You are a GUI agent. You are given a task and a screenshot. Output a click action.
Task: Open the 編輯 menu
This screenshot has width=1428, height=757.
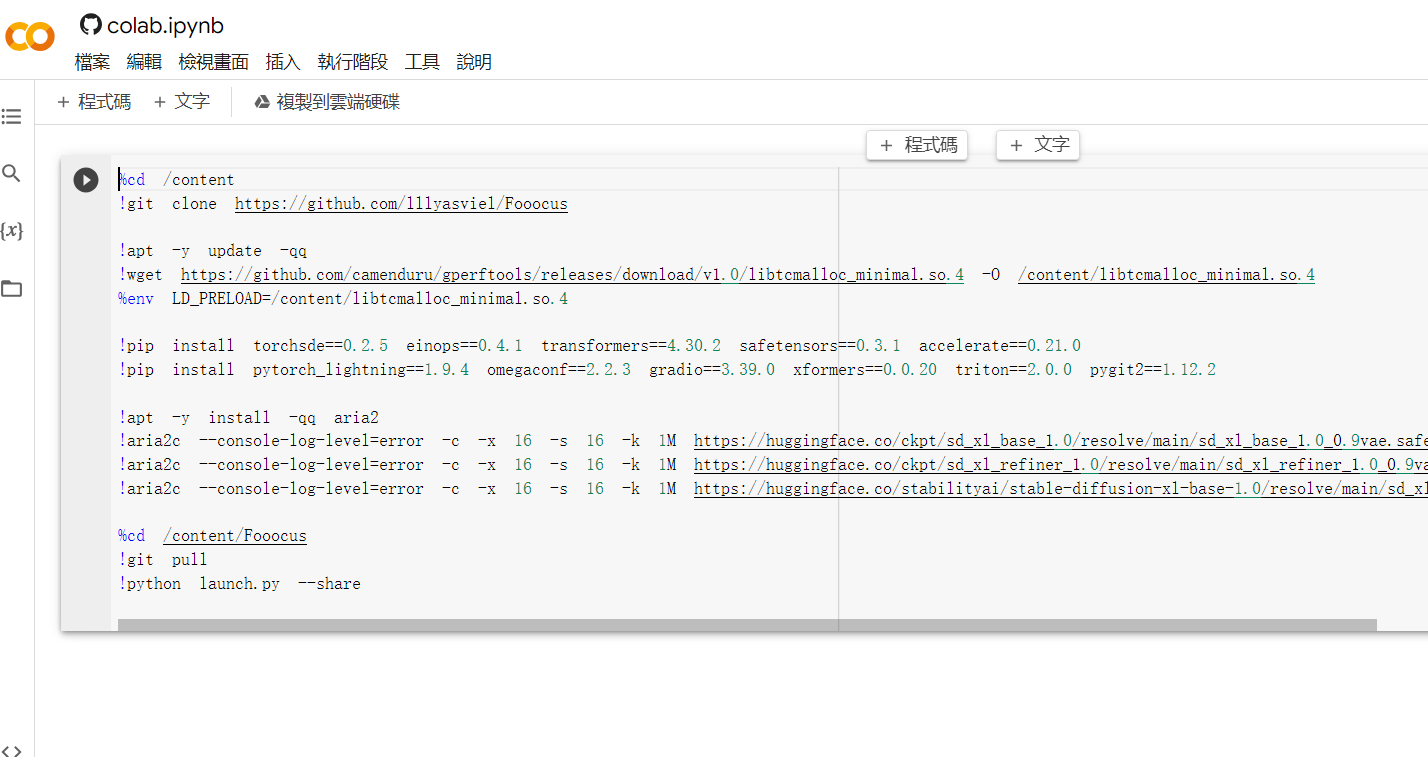coord(144,62)
